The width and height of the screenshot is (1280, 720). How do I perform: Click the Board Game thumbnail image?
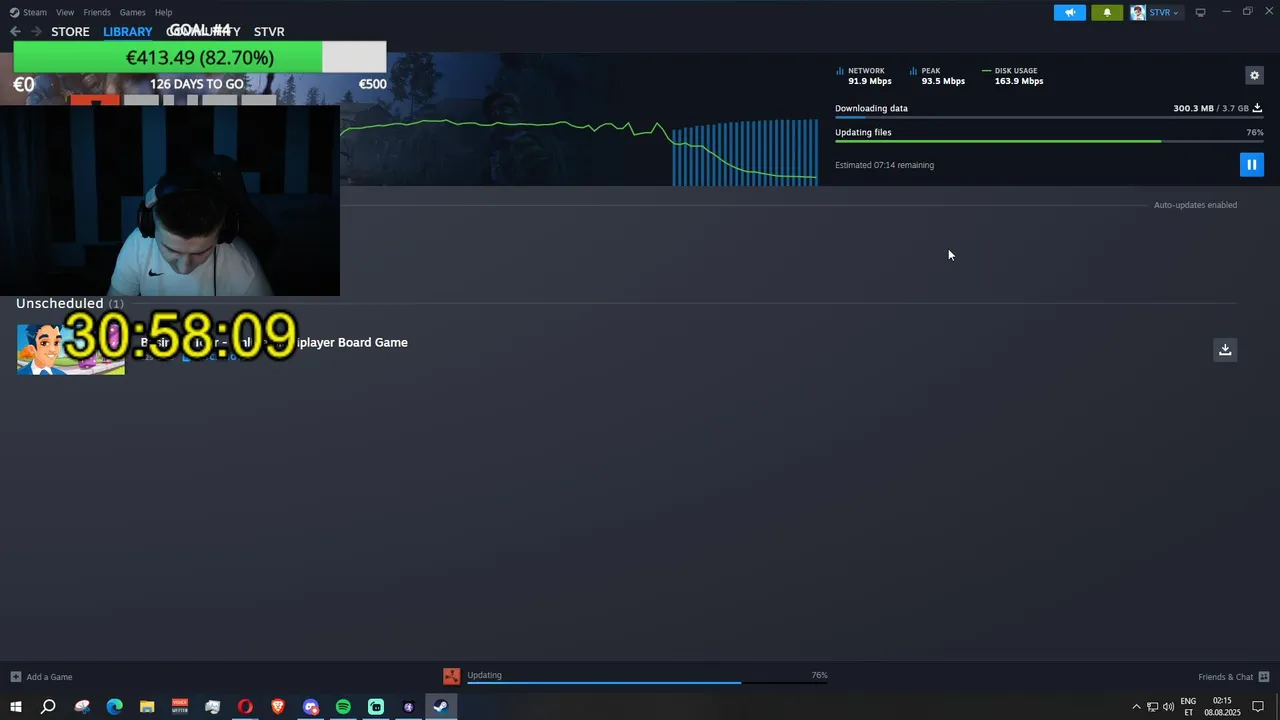click(x=71, y=349)
